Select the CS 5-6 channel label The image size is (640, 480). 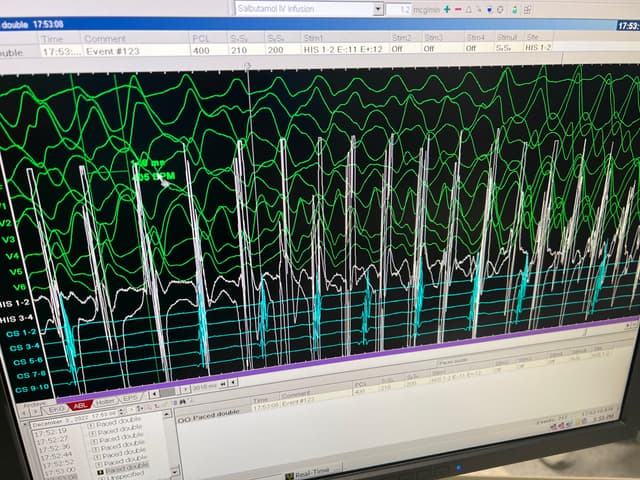[28, 361]
